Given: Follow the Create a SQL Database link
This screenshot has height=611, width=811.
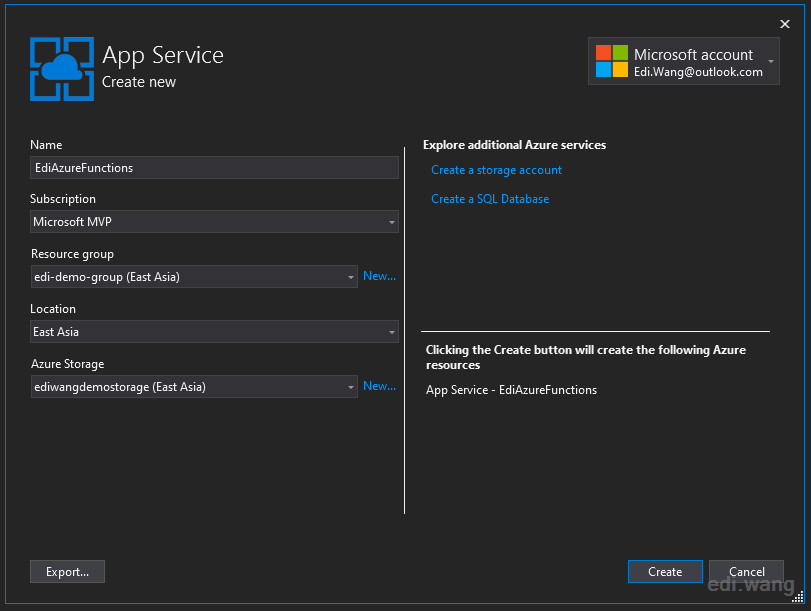Looking at the screenshot, I should pyautogui.click(x=490, y=199).
